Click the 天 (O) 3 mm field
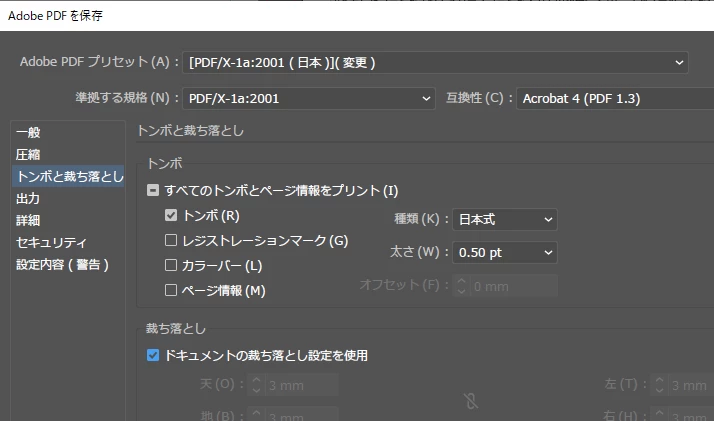Viewport: 714px width, 421px height. click(302, 385)
